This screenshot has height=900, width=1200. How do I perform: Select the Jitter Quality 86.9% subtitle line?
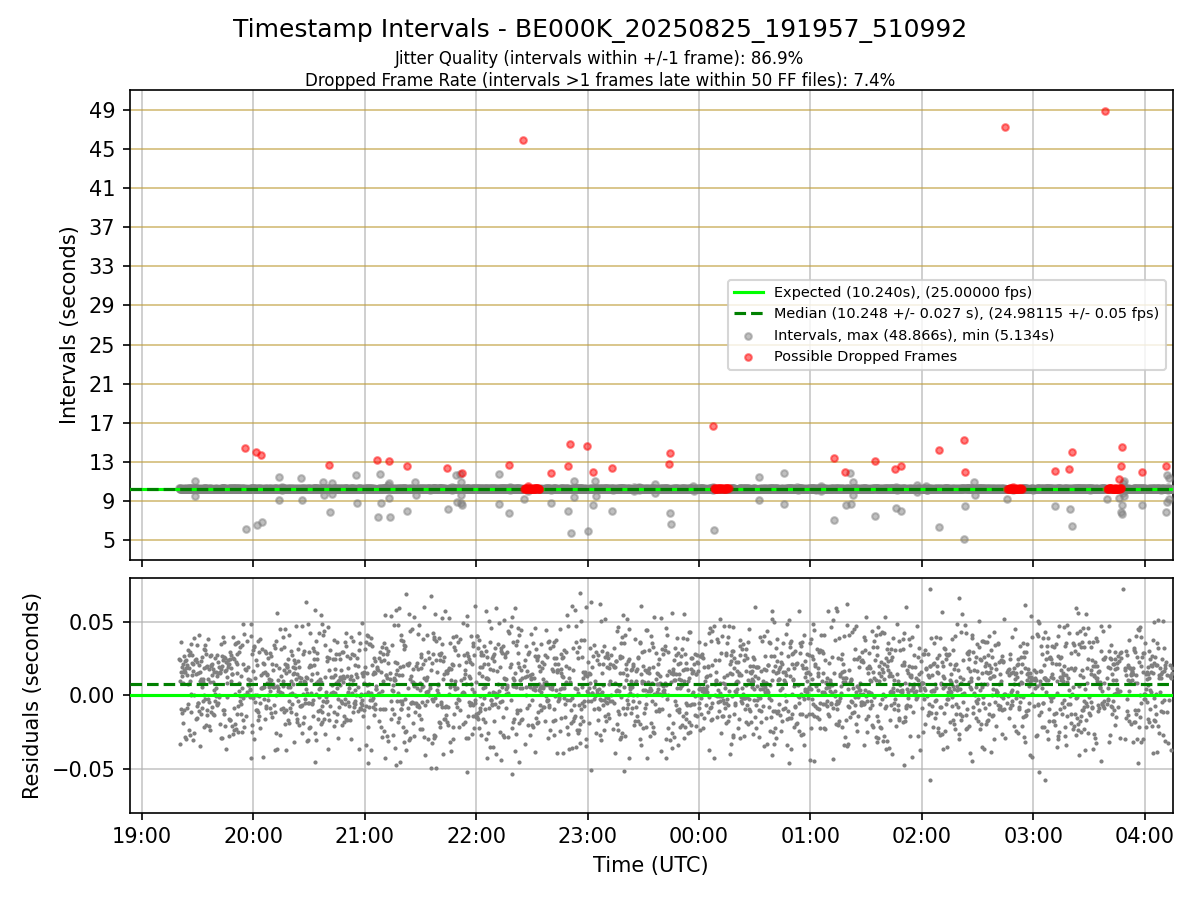600,58
